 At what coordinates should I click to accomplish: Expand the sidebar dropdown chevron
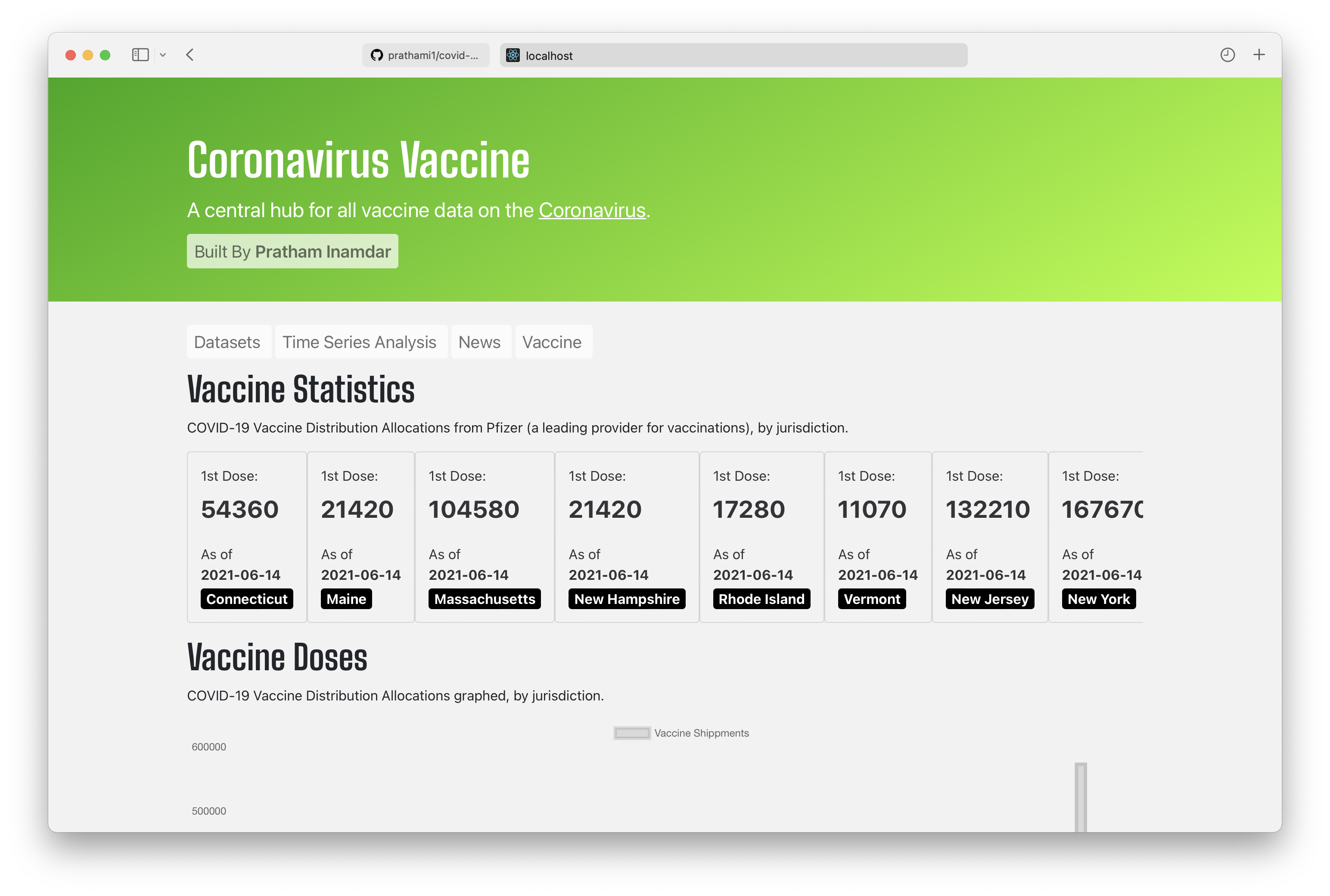(x=163, y=55)
